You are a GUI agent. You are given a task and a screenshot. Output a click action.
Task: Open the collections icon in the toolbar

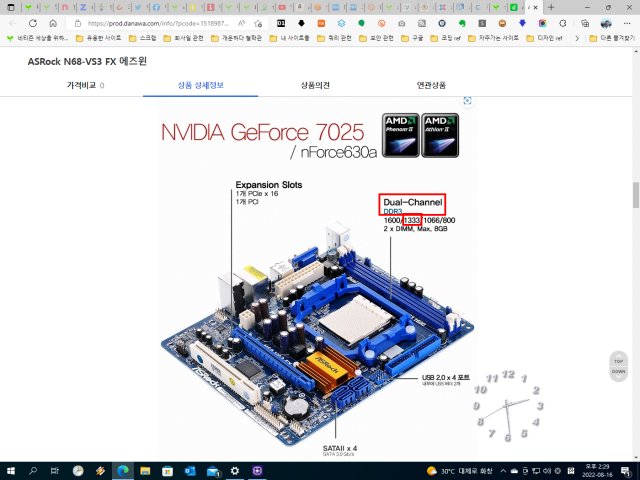point(584,23)
